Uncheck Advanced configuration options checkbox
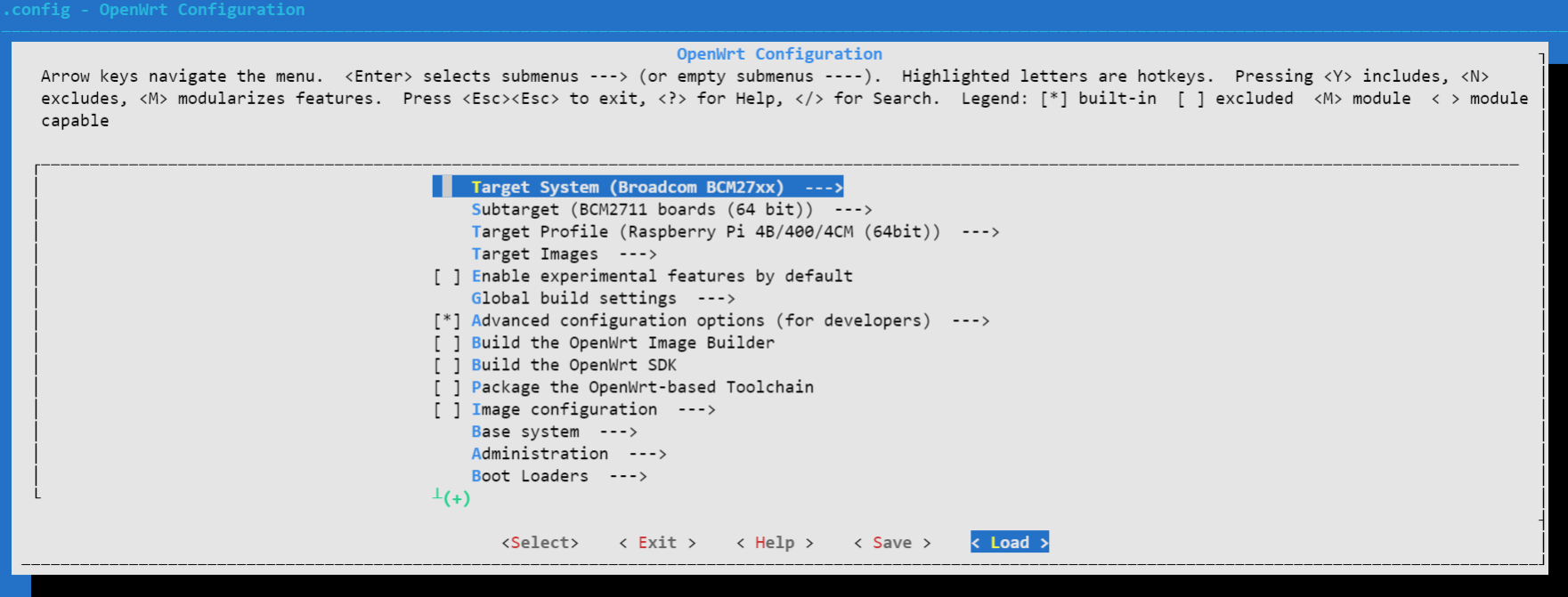Image resolution: width=1568 pixels, height=597 pixels. 447,321
